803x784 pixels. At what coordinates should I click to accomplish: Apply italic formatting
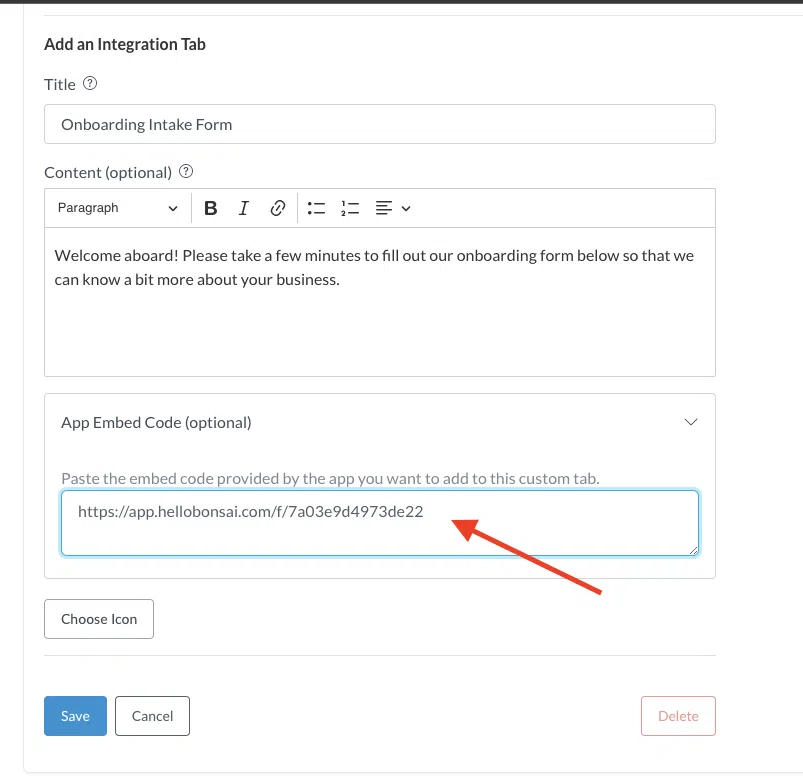(x=243, y=208)
